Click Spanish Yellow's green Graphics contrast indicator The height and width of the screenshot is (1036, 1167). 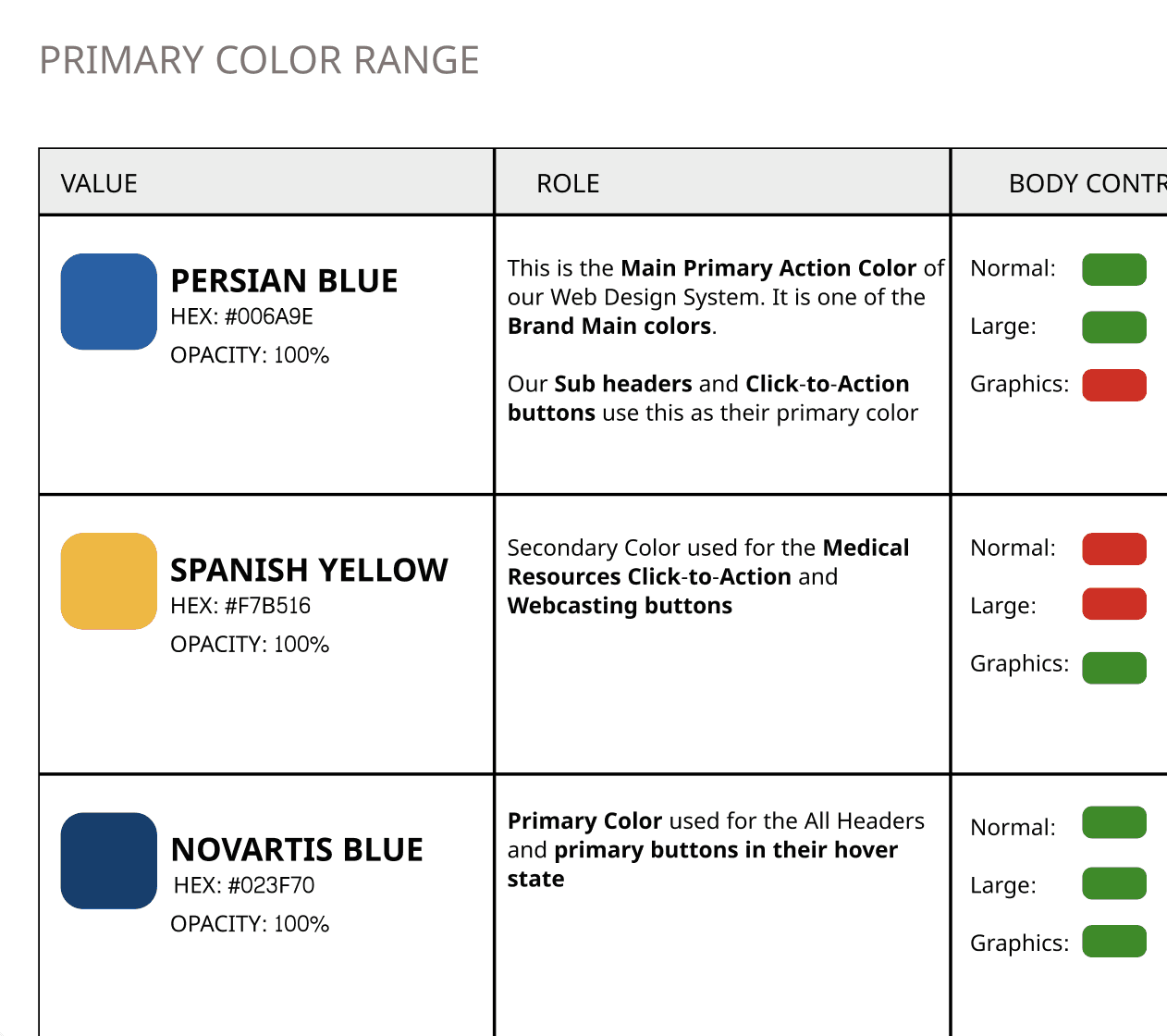pos(1114,667)
